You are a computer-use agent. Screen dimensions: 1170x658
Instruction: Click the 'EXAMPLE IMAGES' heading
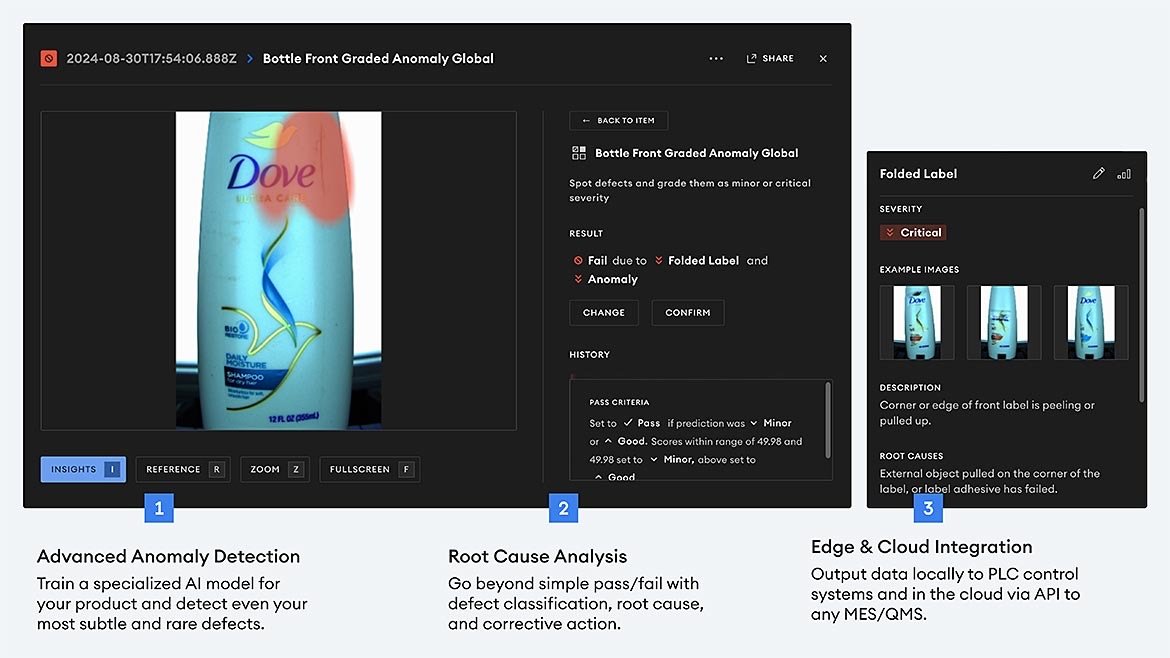click(x=919, y=269)
